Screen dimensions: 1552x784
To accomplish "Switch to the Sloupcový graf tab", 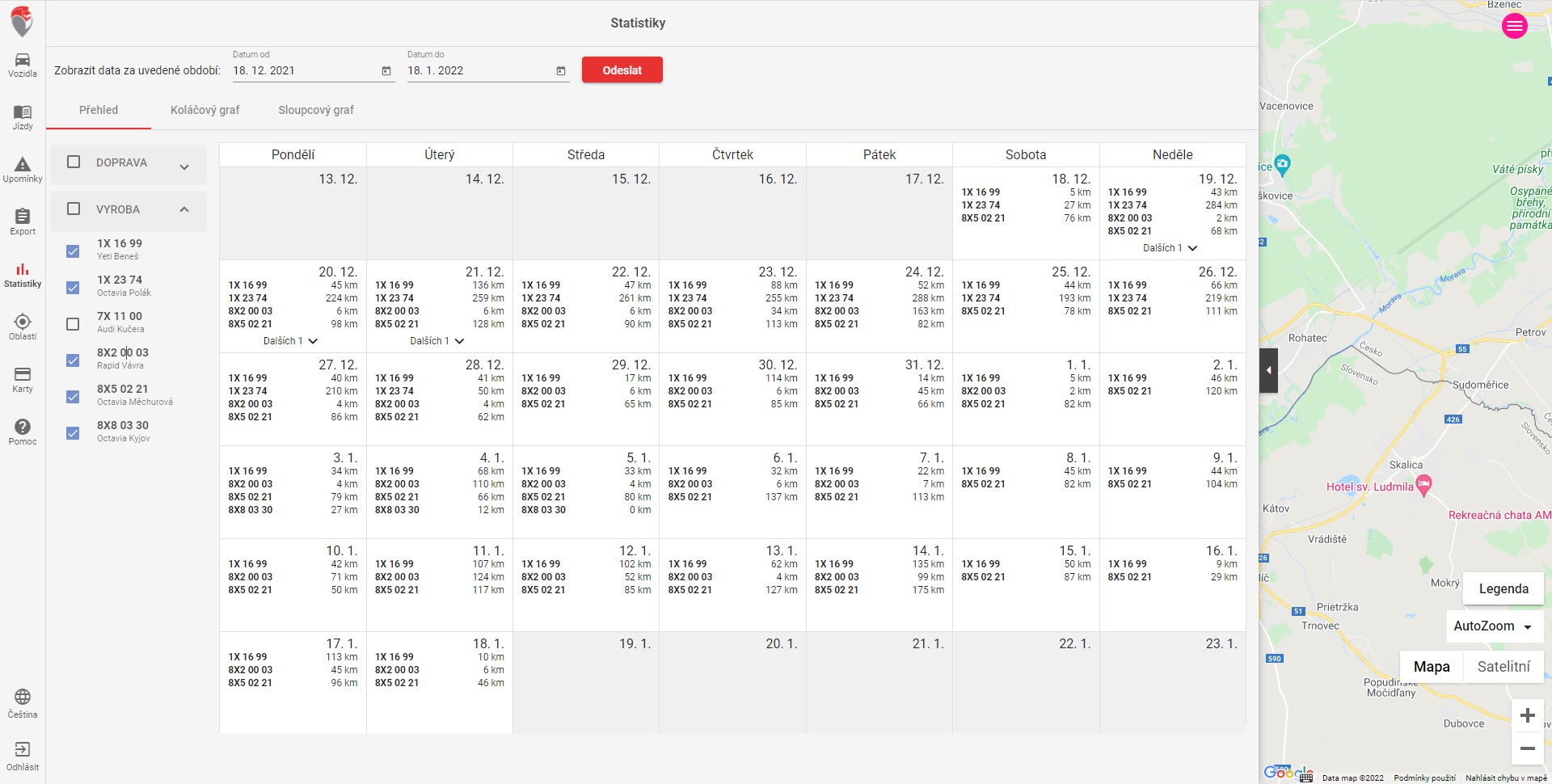I will 316,110.
